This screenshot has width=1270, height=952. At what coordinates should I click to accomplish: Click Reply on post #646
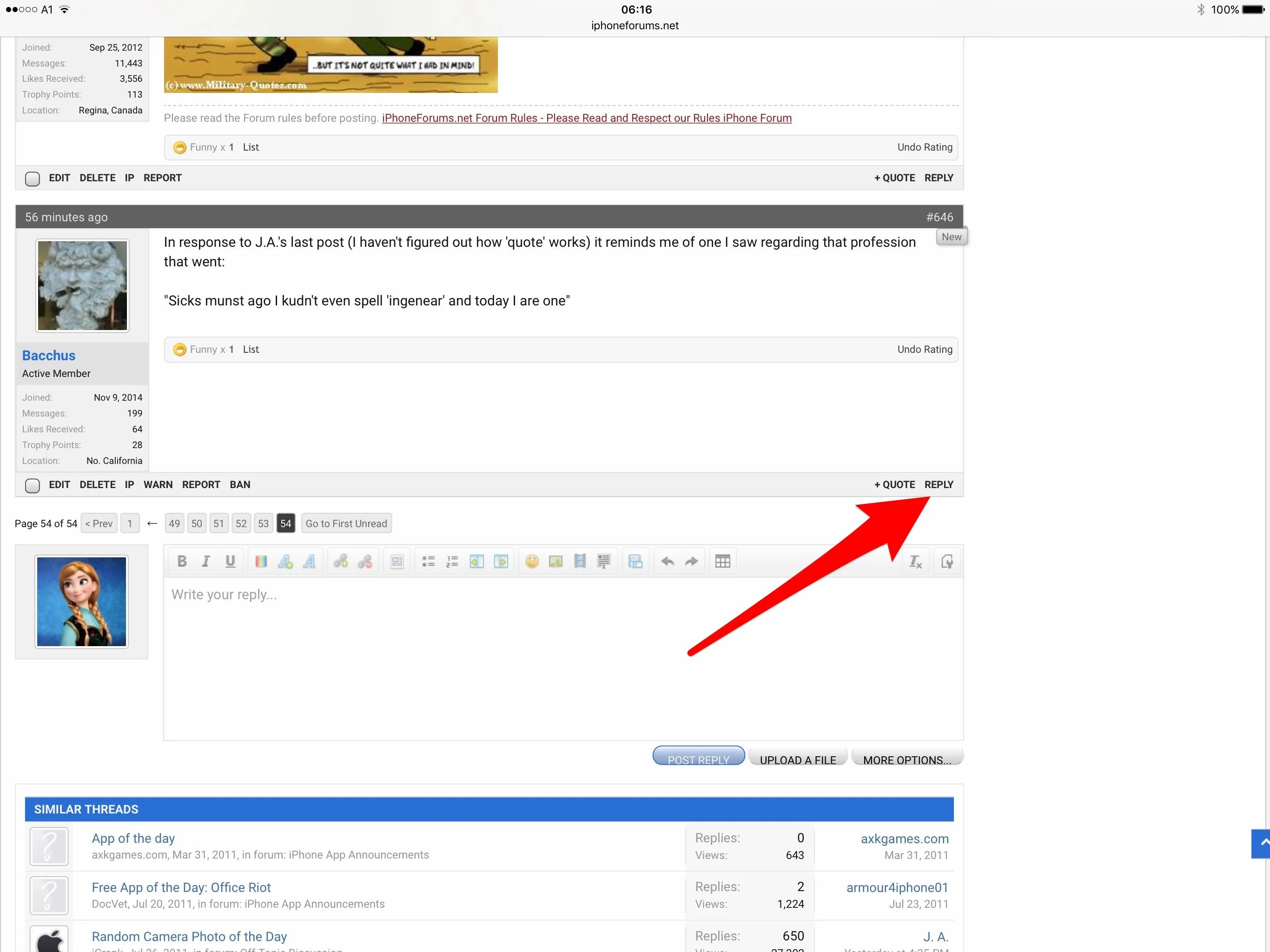[x=938, y=484]
